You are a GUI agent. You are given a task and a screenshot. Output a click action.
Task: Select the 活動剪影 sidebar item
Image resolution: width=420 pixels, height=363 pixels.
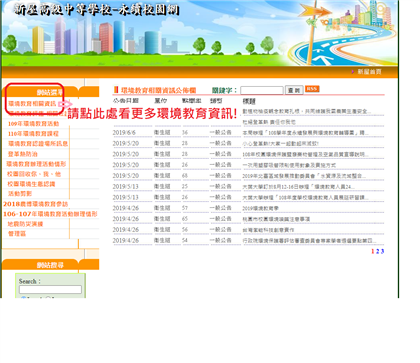(x=20, y=194)
